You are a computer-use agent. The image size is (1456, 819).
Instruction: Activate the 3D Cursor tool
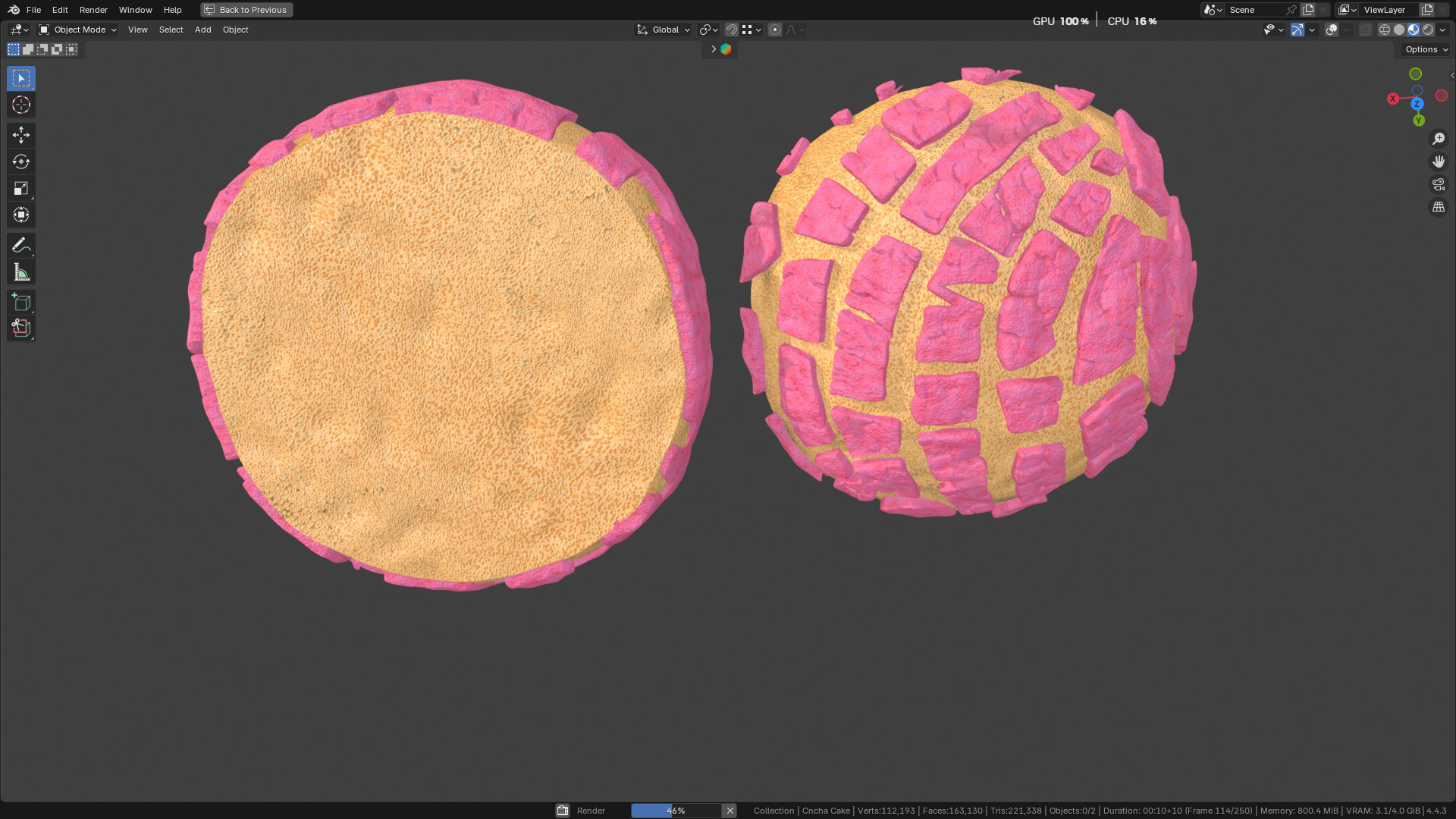point(21,105)
